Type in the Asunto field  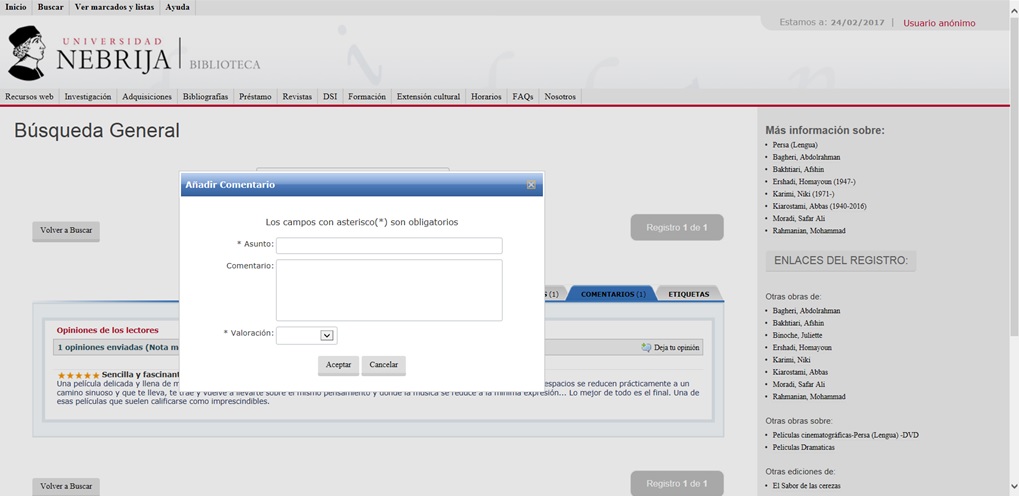389,245
